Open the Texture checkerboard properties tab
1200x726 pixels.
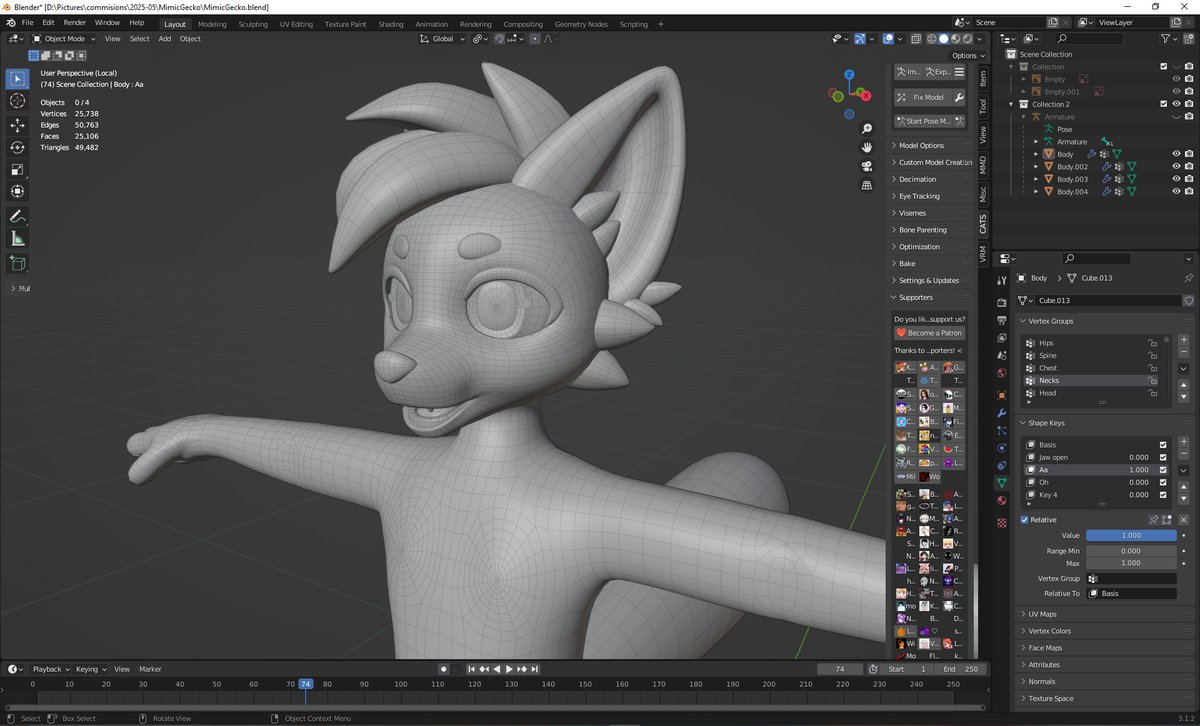[x=1002, y=523]
